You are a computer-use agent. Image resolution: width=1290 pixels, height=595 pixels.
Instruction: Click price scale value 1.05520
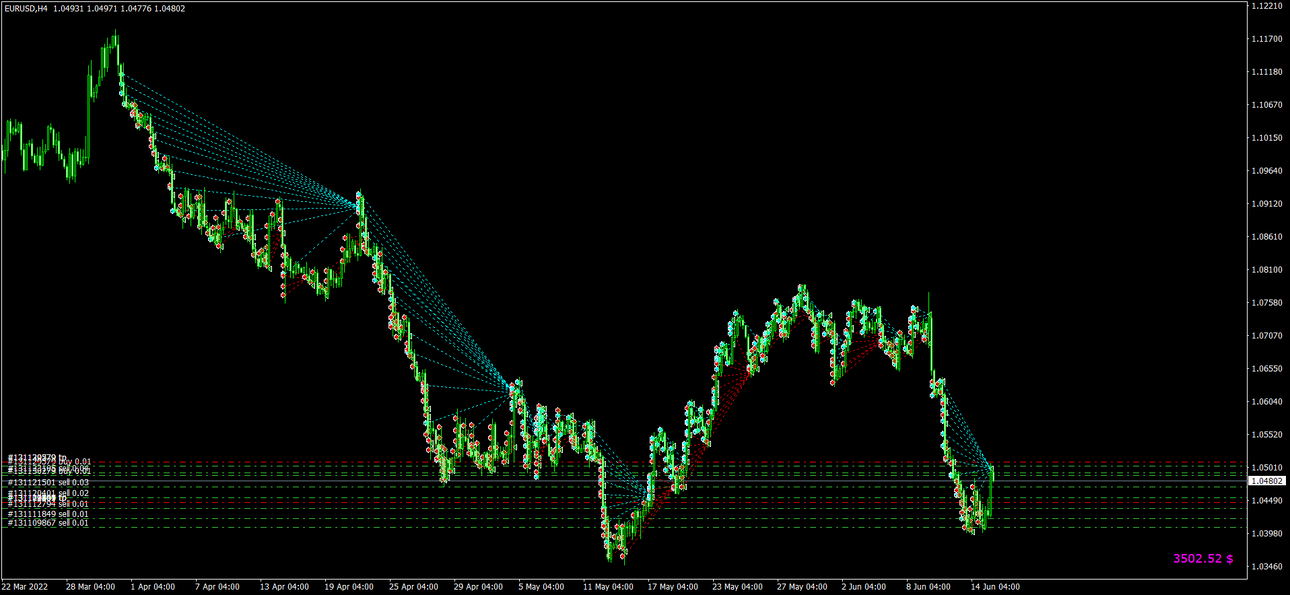click(x=1267, y=434)
